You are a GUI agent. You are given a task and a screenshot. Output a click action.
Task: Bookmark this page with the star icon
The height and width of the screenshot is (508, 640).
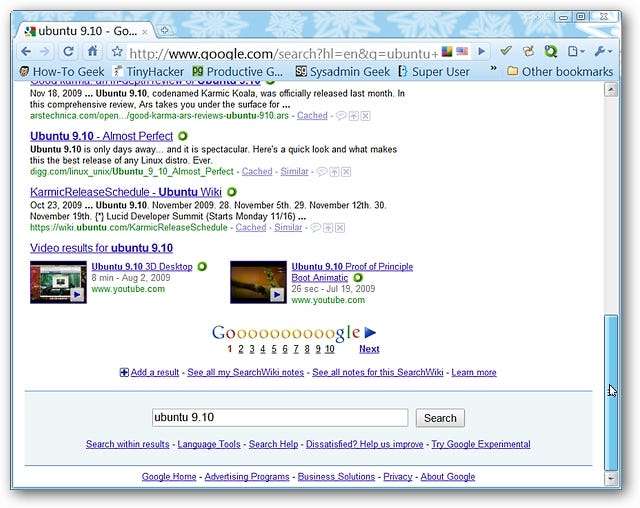(117, 51)
